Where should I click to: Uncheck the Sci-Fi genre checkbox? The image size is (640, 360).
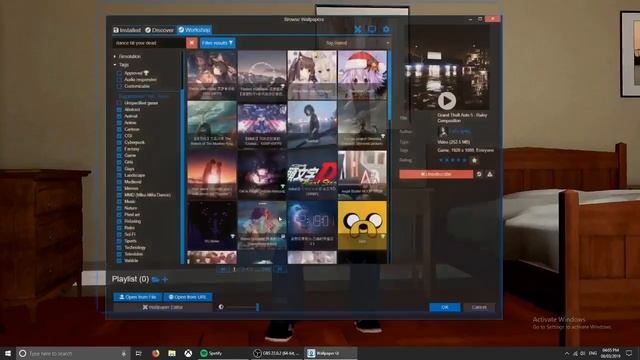click(x=120, y=234)
